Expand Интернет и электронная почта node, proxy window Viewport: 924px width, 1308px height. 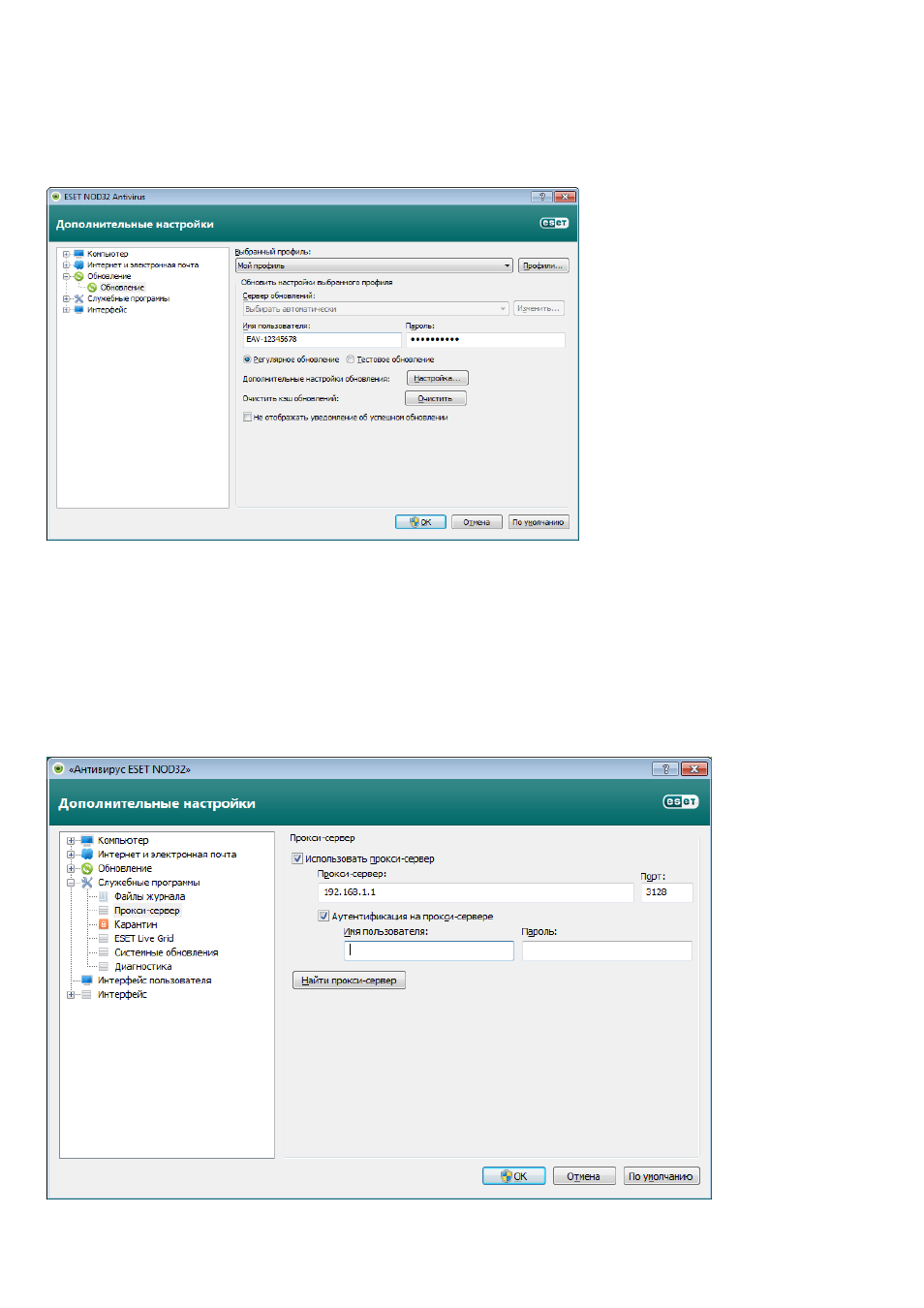(71, 855)
